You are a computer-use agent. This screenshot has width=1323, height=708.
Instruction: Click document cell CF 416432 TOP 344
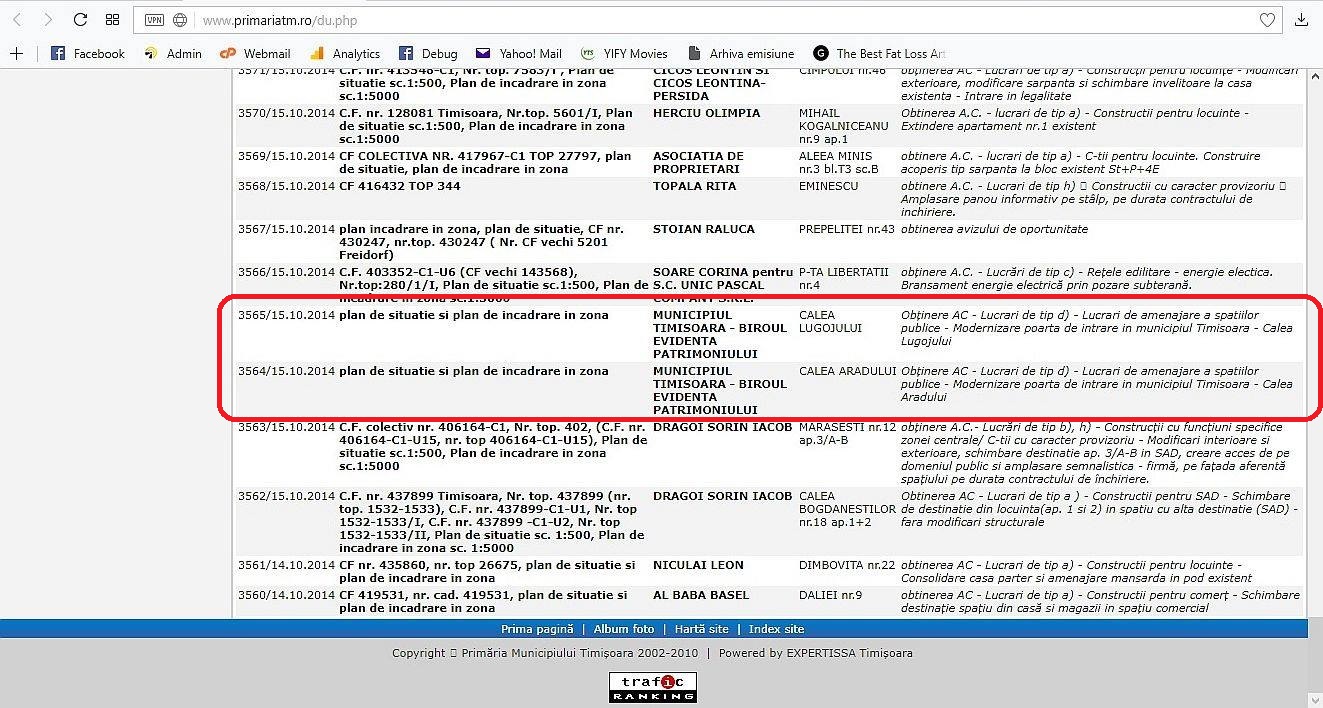coord(400,186)
